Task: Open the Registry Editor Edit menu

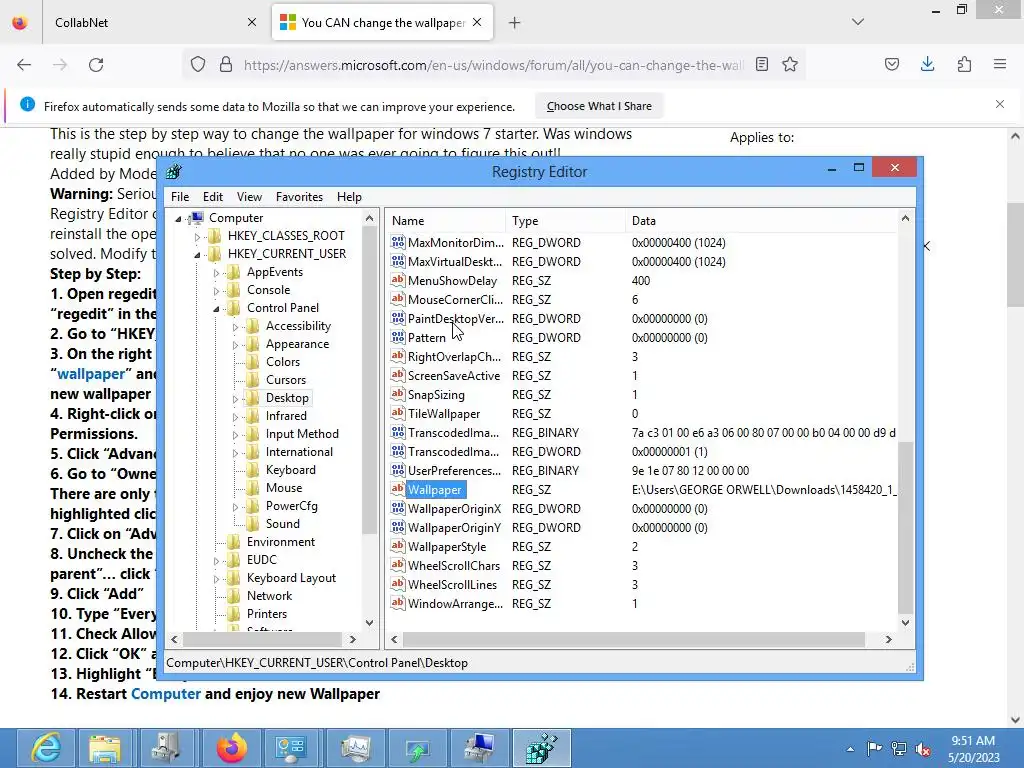Action: pyautogui.click(x=213, y=197)
